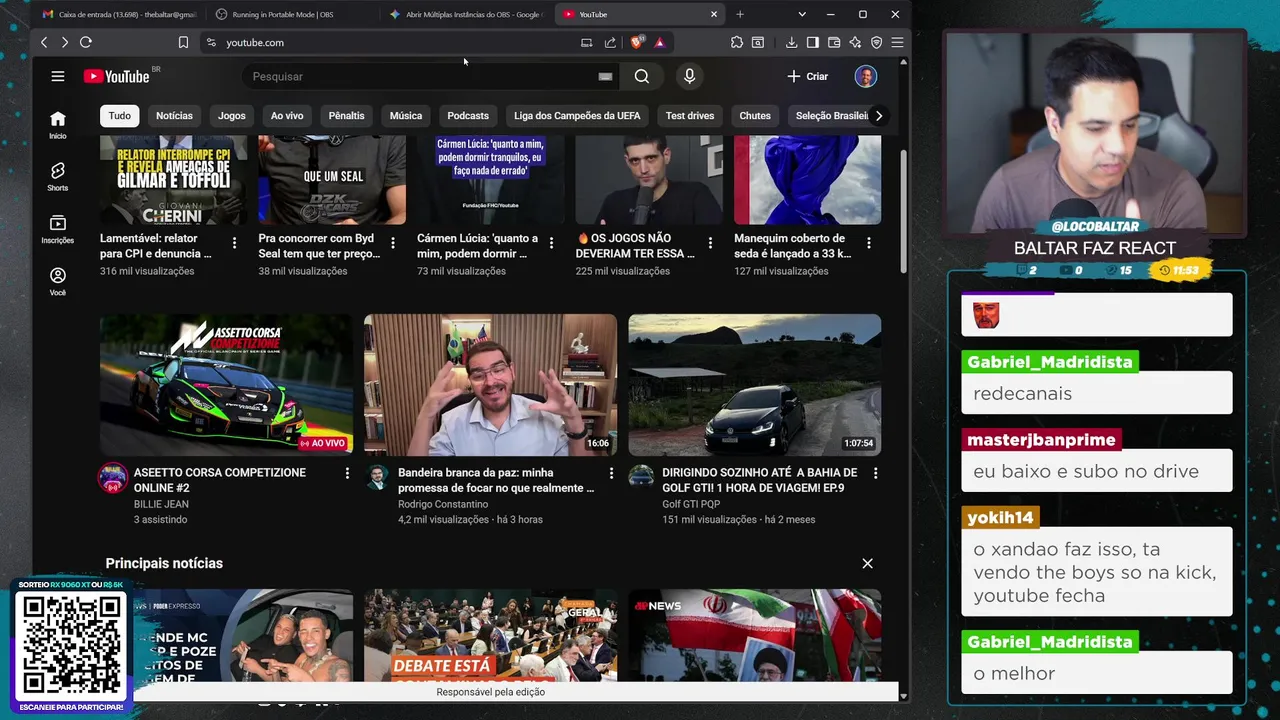The width and height of the screenshot is (1280, 720).
Task: Share this page via share icon
Action: 610,42
